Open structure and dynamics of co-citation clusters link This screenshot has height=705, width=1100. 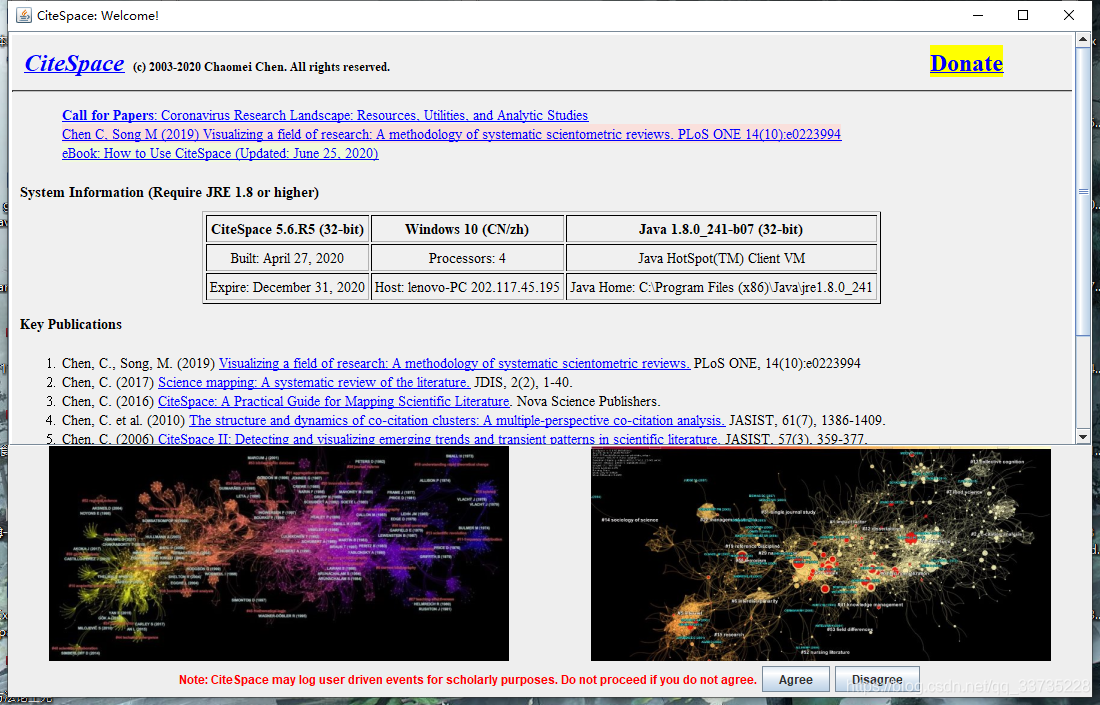(x=457, y=420)
